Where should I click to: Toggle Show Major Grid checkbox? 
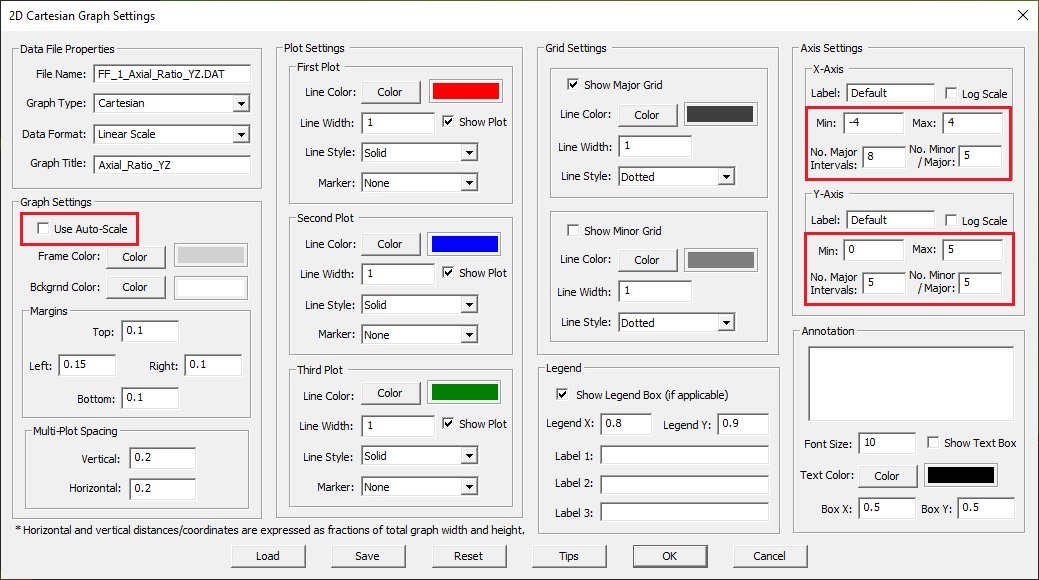tap(573, 85)
